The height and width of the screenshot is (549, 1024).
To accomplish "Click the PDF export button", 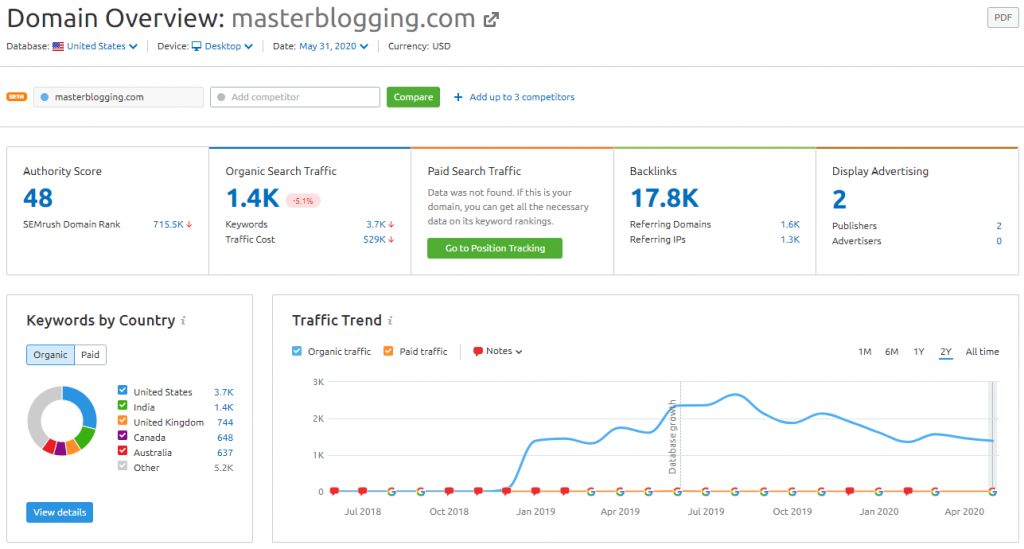I will [1002, 18].
